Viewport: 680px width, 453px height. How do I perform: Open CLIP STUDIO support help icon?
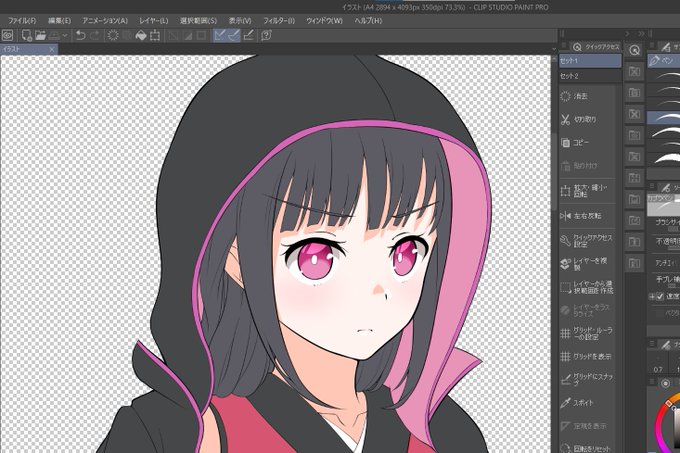(266, 36)
